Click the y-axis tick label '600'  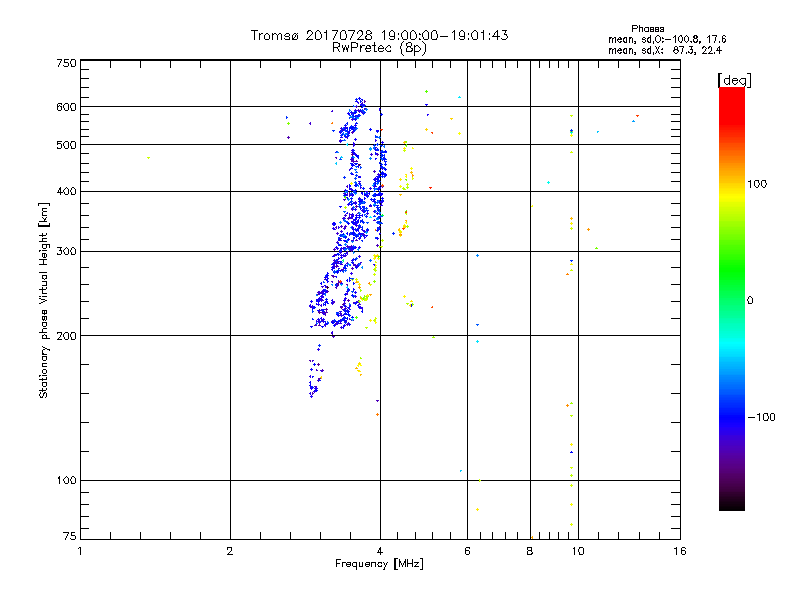tap(66, 107)
